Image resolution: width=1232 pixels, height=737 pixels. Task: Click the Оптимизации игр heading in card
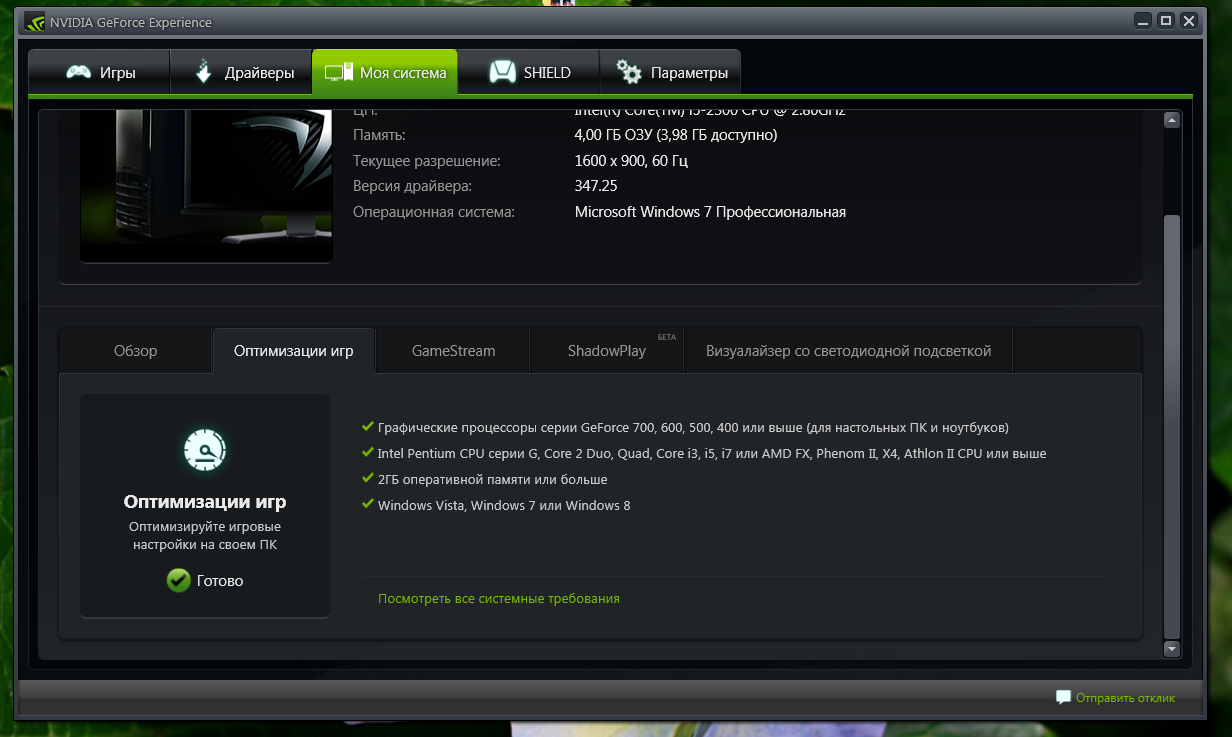pos(205,502)
